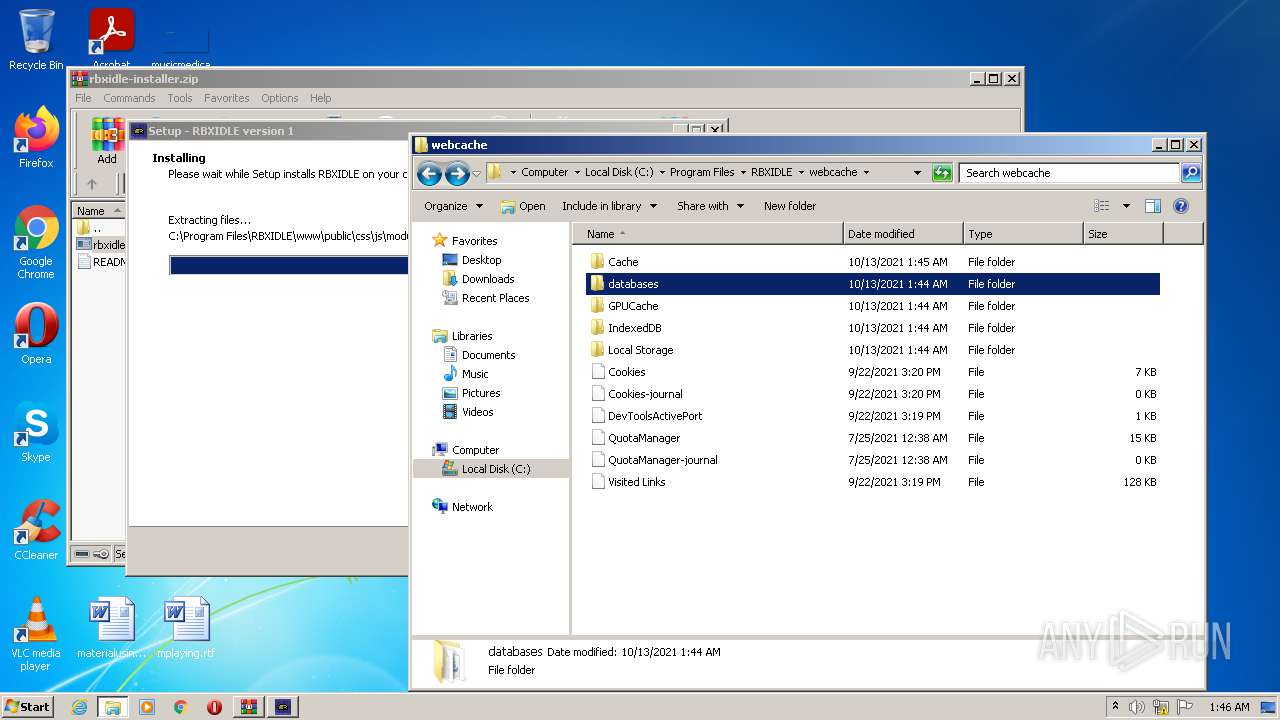Open the Favorites menu in WinRAR

(227, 98)
